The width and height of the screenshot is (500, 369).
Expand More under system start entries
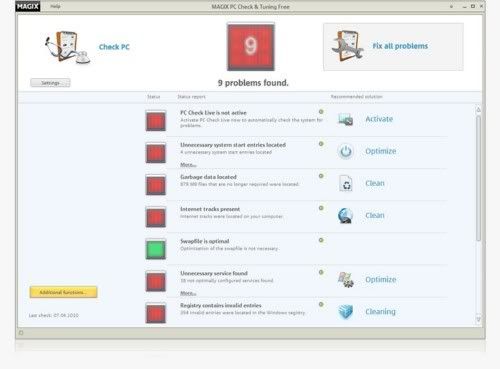188,165
